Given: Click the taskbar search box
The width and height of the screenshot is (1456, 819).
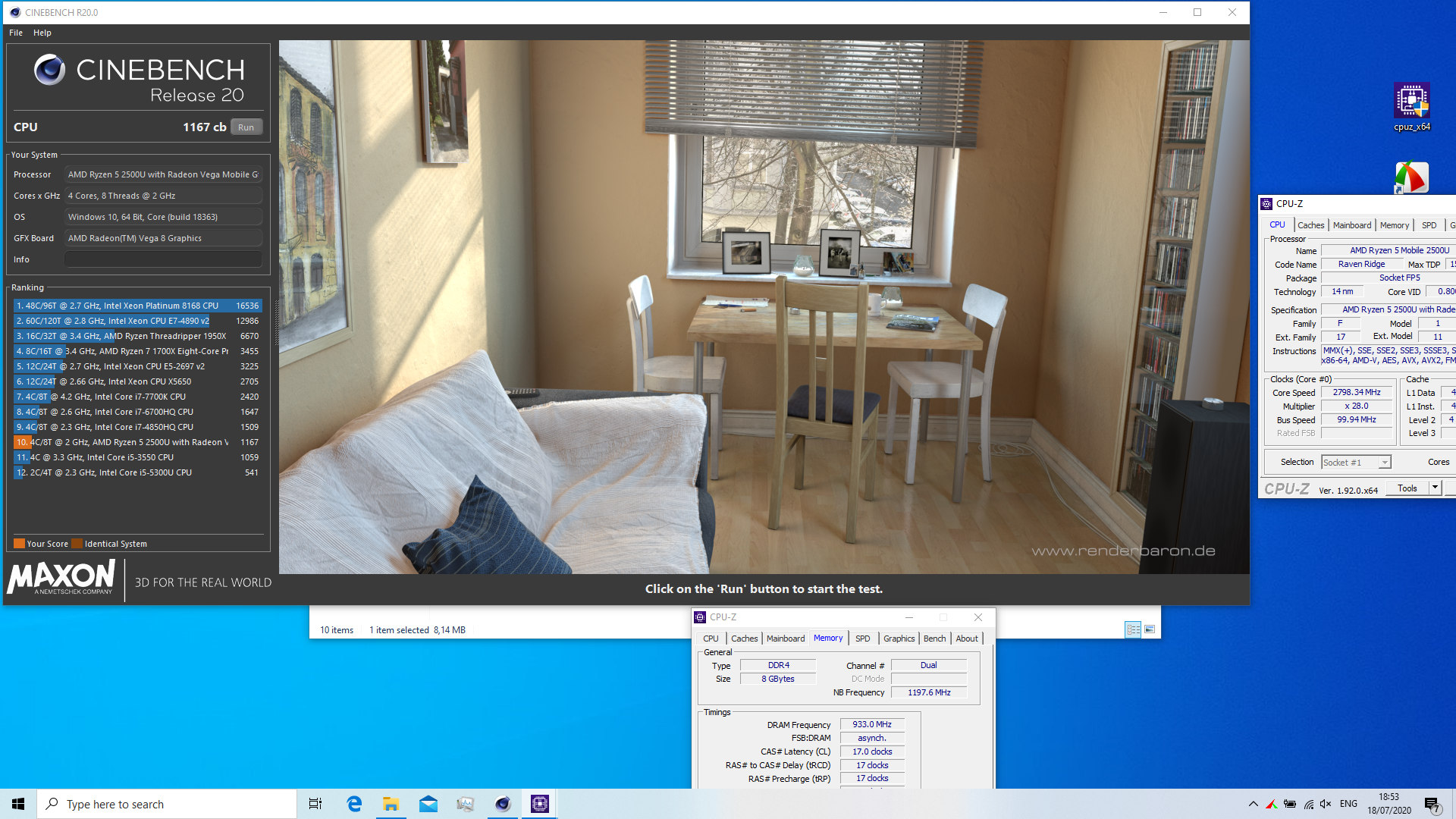Looking at the screenshot, I should tap(167, 804).
